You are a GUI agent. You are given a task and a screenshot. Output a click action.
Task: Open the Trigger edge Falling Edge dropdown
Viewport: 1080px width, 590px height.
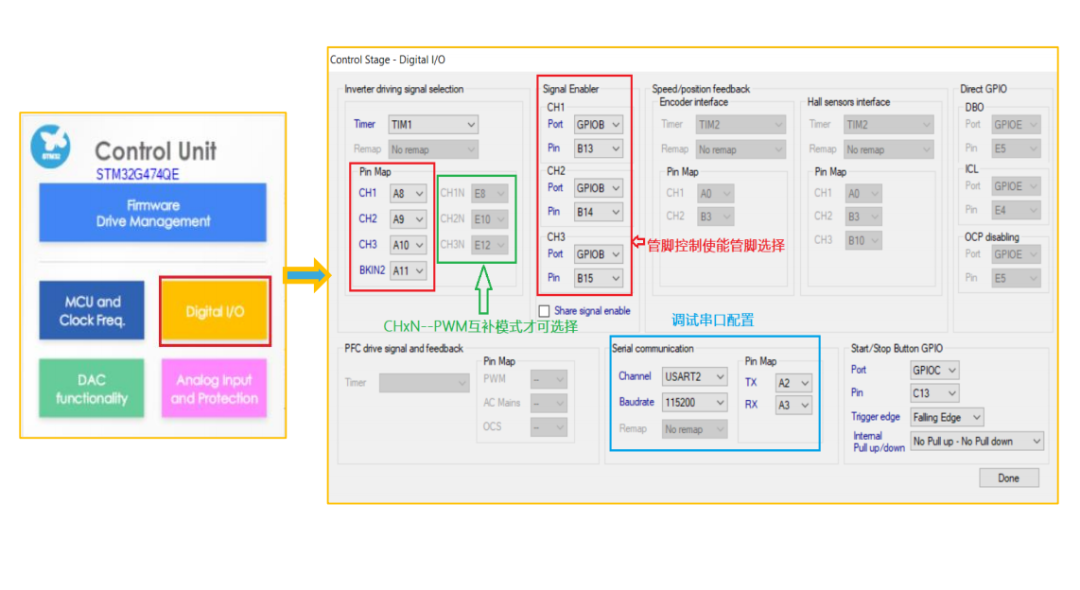pos(946,417)
